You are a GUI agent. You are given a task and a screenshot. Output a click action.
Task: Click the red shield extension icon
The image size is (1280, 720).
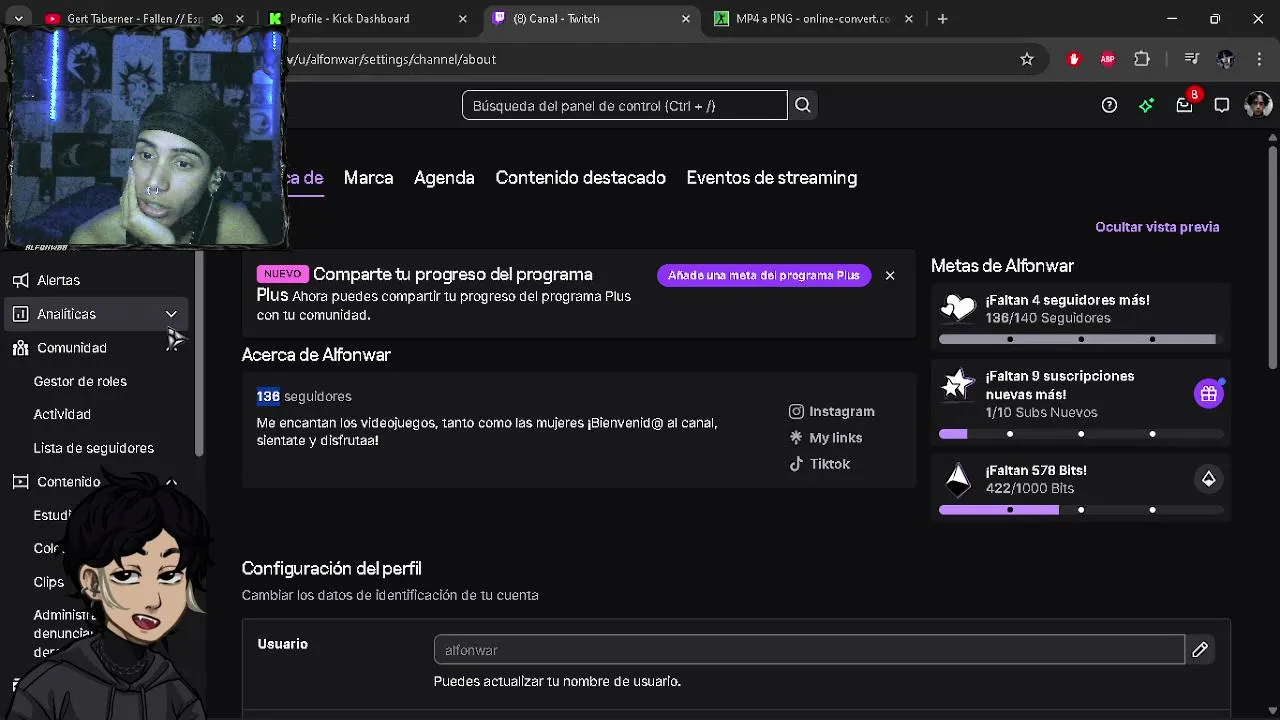coord(1074,59)
